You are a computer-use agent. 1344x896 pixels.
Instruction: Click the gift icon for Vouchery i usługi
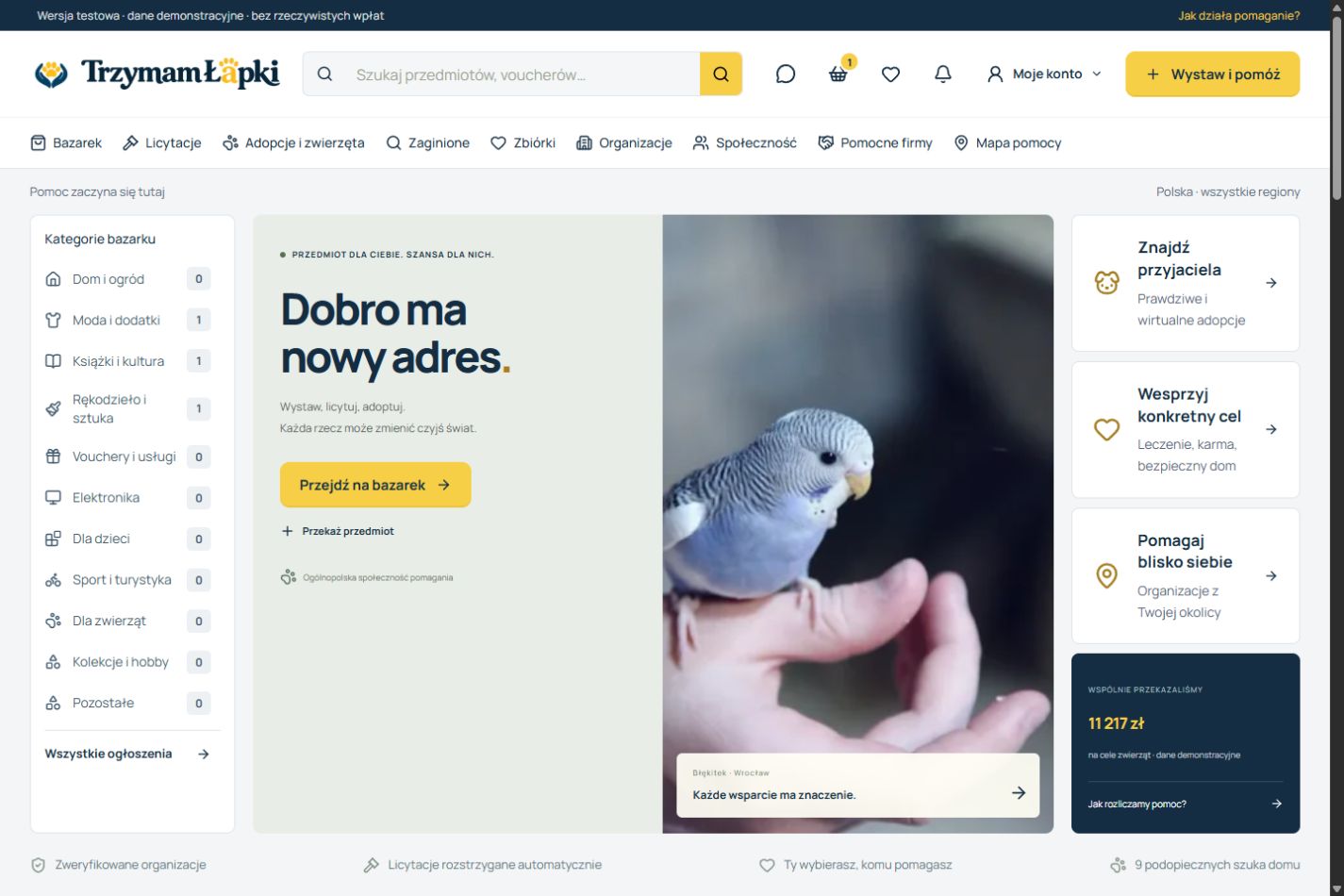click(53, 456)
